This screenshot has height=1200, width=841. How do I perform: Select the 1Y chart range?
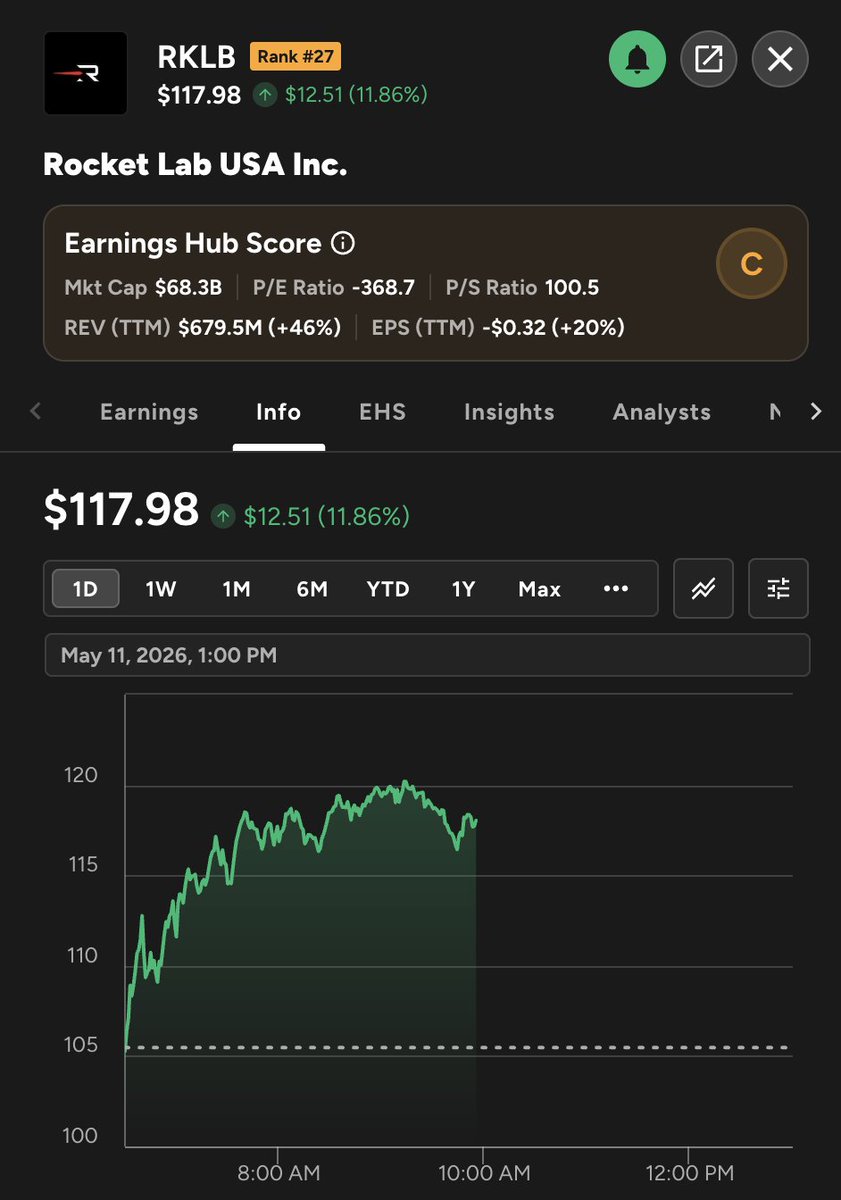click(463, 589)
